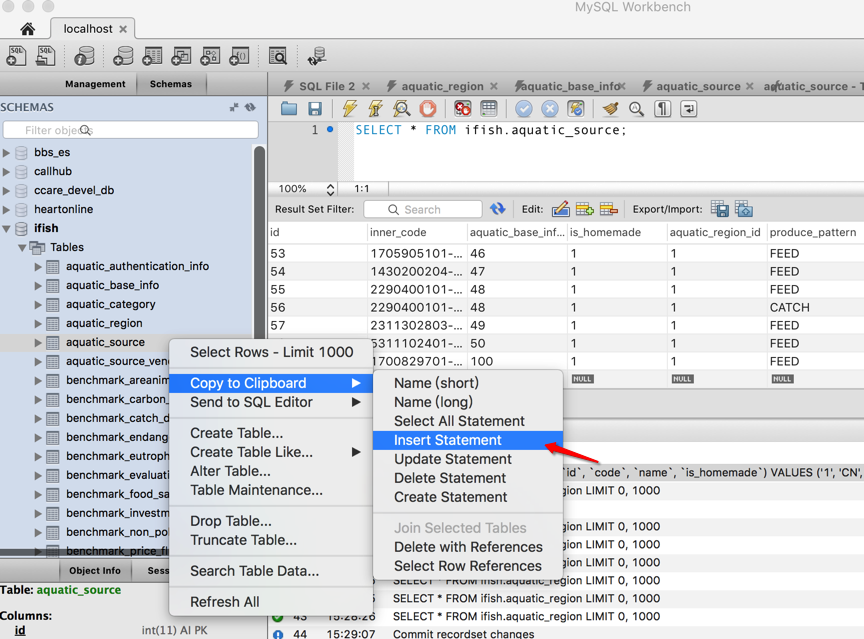Toggle autocommit mode icon
The height and width of the screenshot is (639, 864).
coord(576,109)
